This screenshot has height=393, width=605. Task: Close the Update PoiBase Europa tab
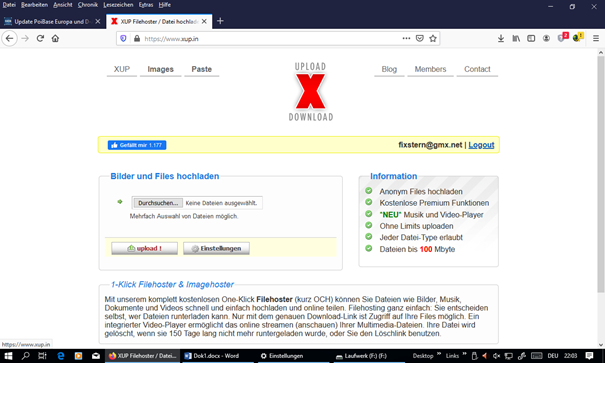coord(98,22)
